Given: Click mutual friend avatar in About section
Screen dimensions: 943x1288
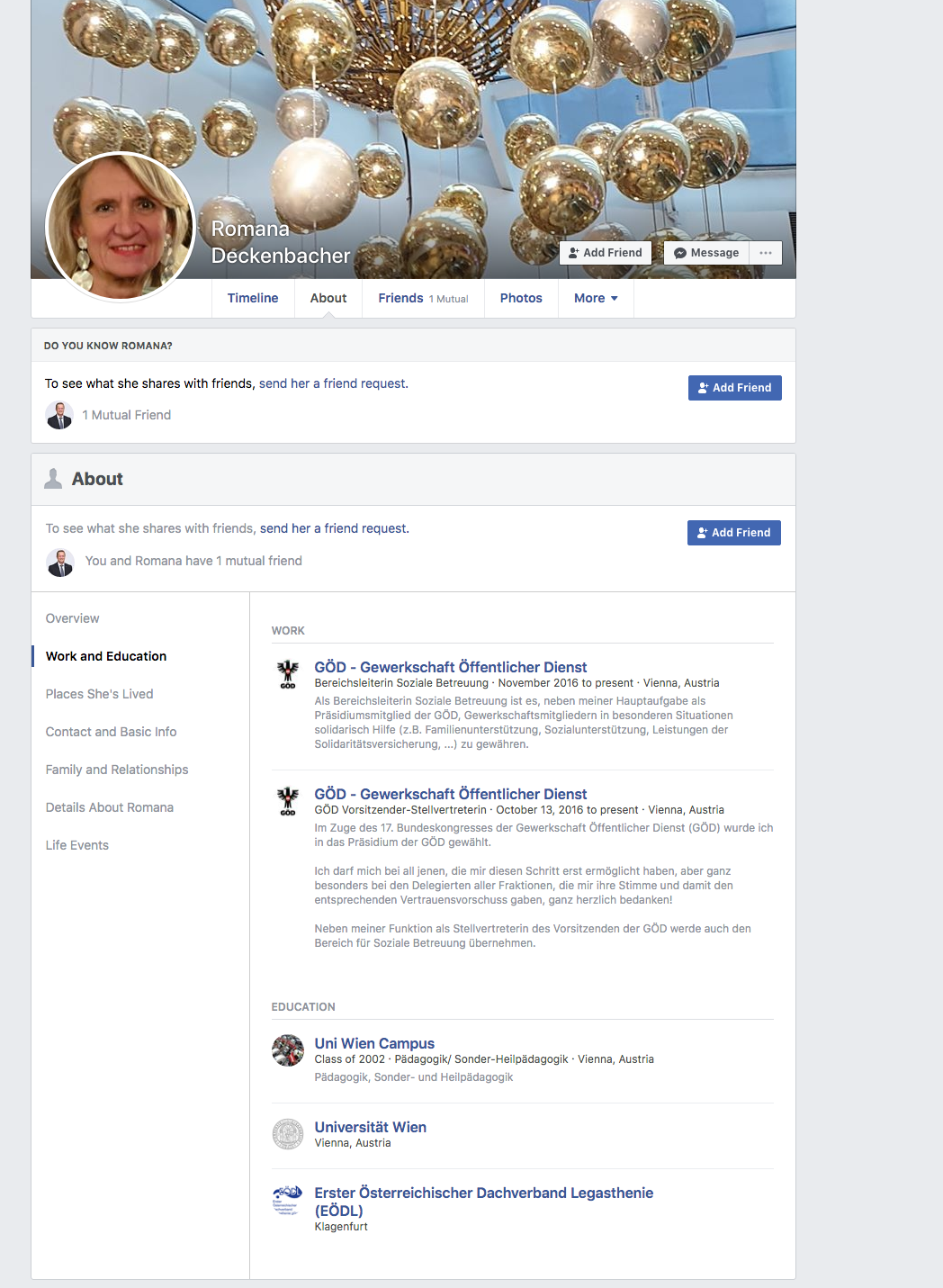Looking at the screenshot, I should coord(60,563).
